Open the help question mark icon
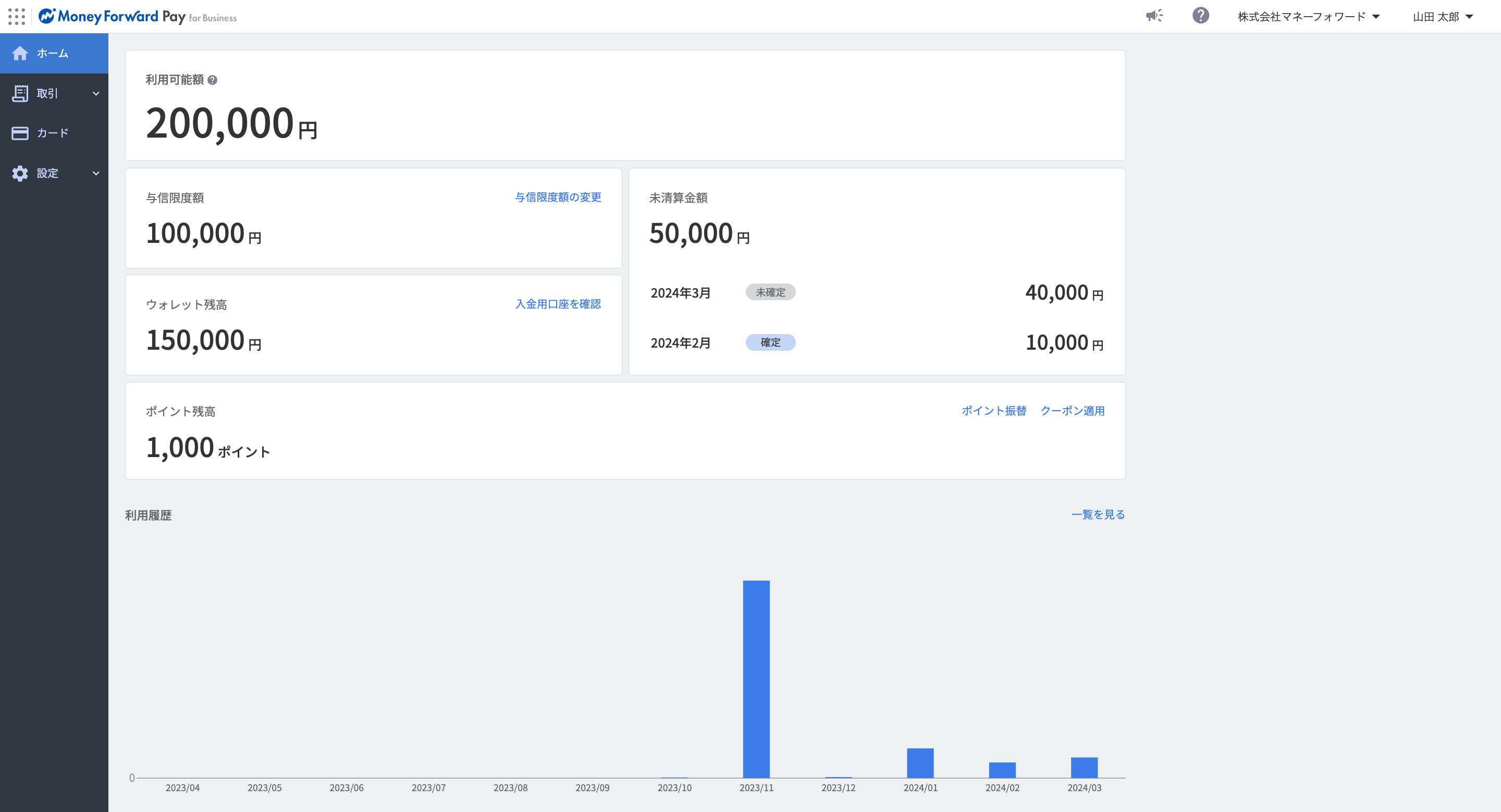The image size is (1501, 812). pyautogui.click(x=1200, y=16)
